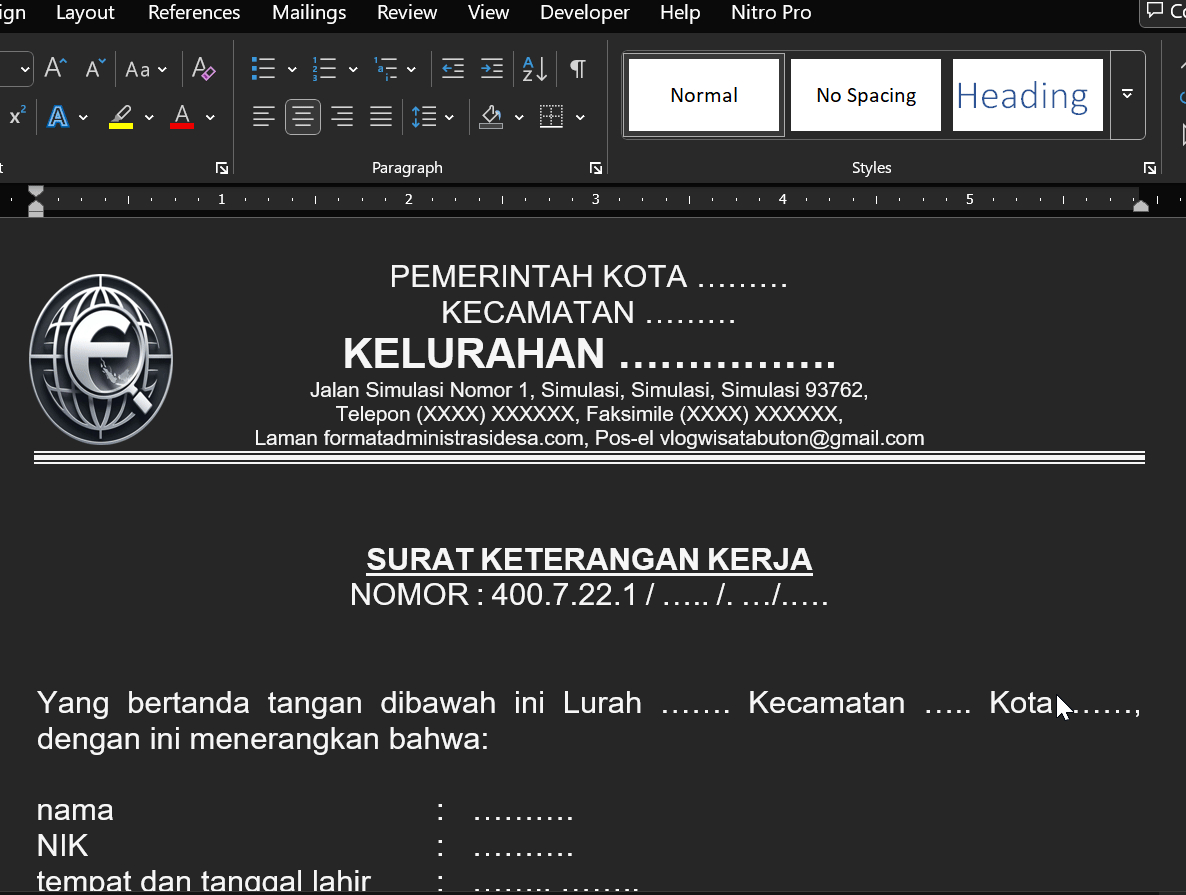Toggle Show/Hide paragraph marks
Screen dimensions: 1186x895
(578, 69)
